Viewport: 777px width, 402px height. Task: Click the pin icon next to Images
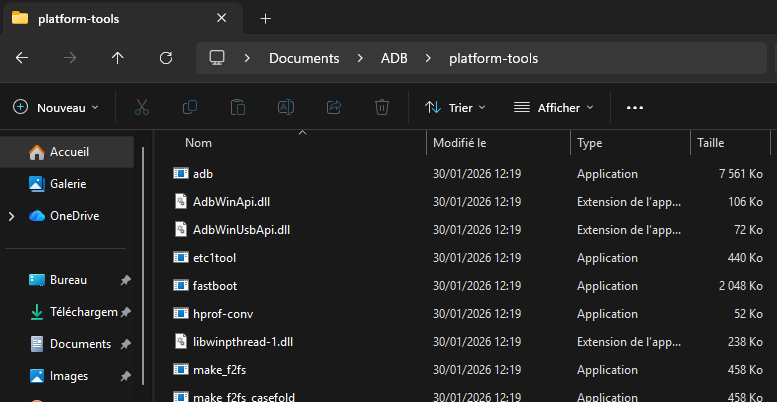[125, 377]
